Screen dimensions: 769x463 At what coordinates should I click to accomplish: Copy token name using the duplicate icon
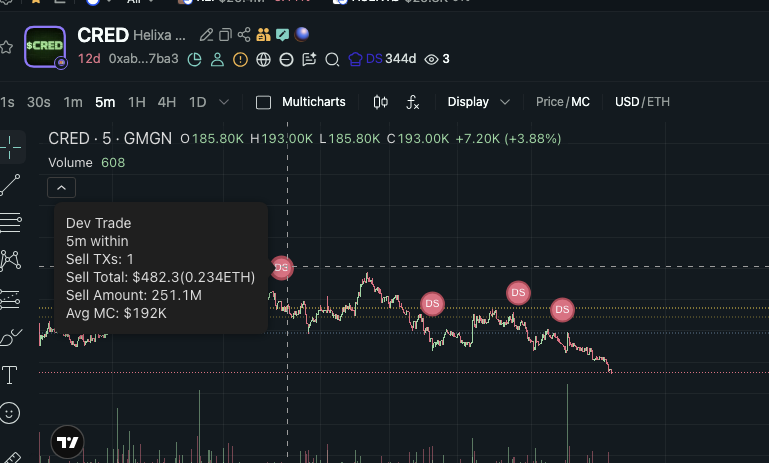(x=225, y=35)
